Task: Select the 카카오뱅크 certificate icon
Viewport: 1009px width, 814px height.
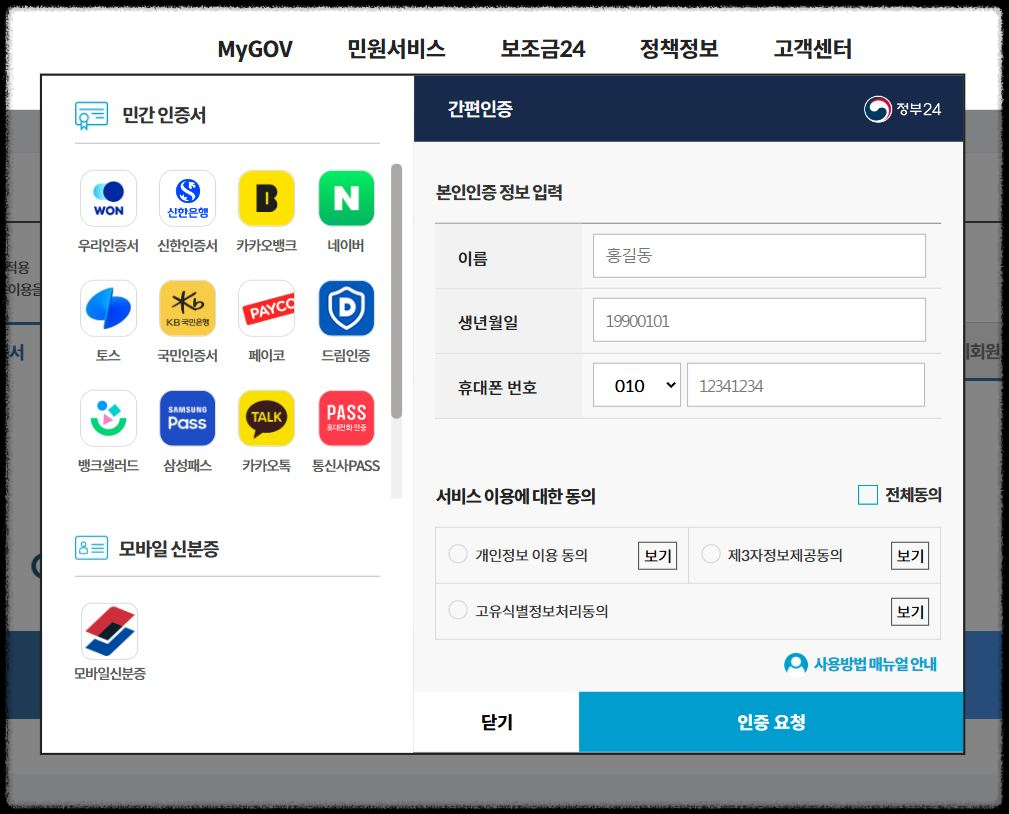Action: pos(266,198)
